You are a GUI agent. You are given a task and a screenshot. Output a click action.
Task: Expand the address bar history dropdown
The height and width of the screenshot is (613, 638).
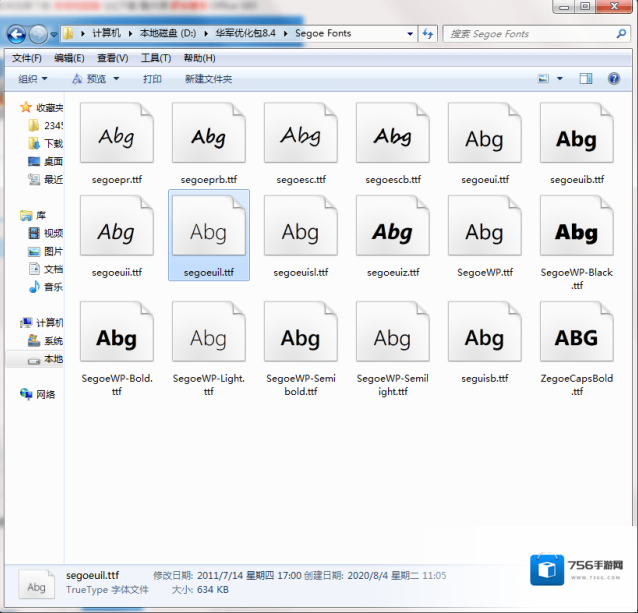410,33
